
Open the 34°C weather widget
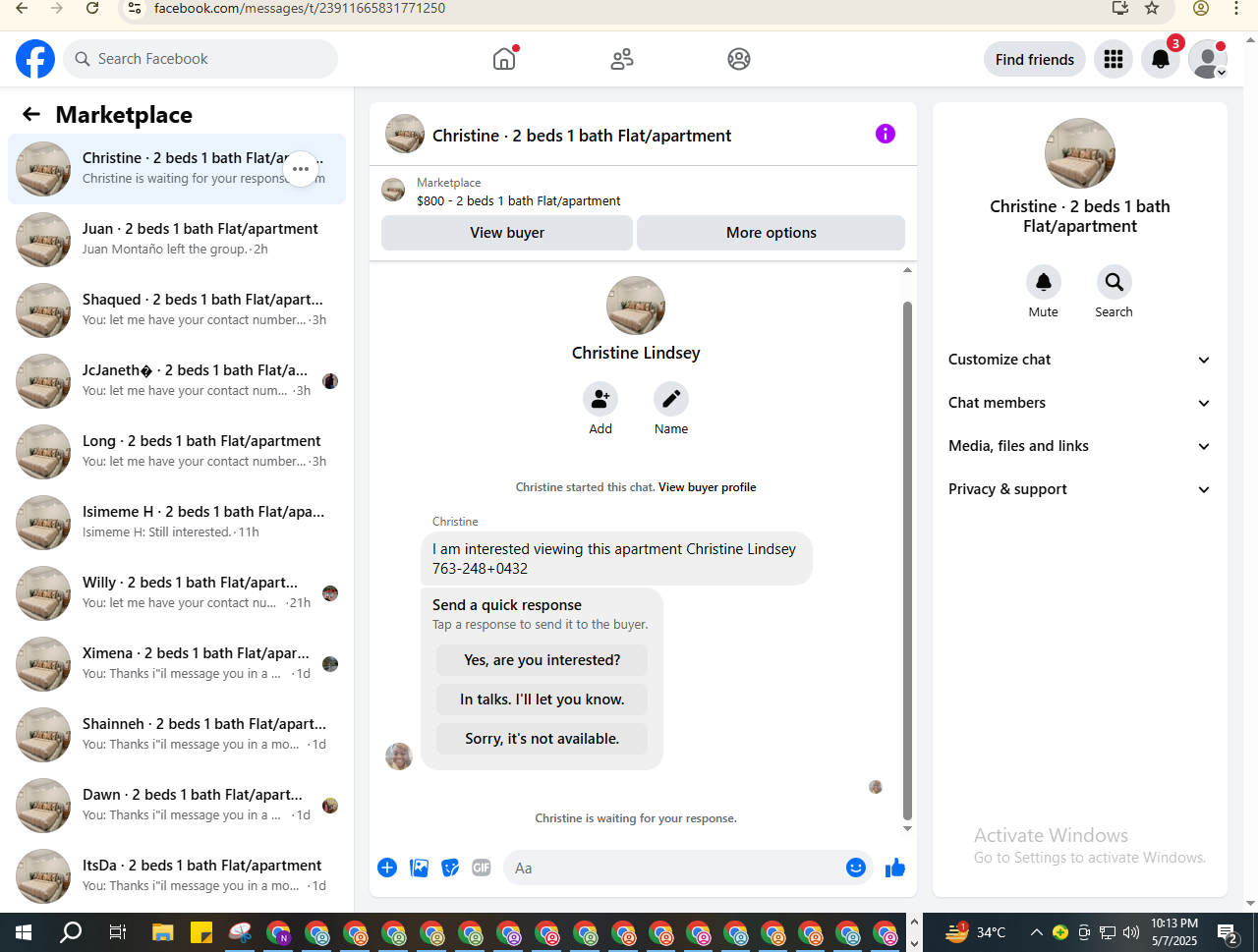click(976, 932)
